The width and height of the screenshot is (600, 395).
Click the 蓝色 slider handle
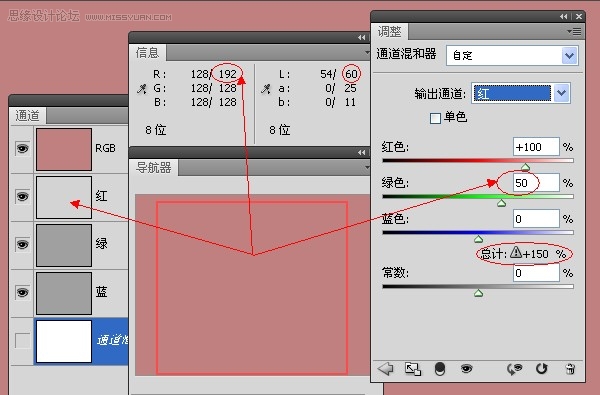coord(478,239)
